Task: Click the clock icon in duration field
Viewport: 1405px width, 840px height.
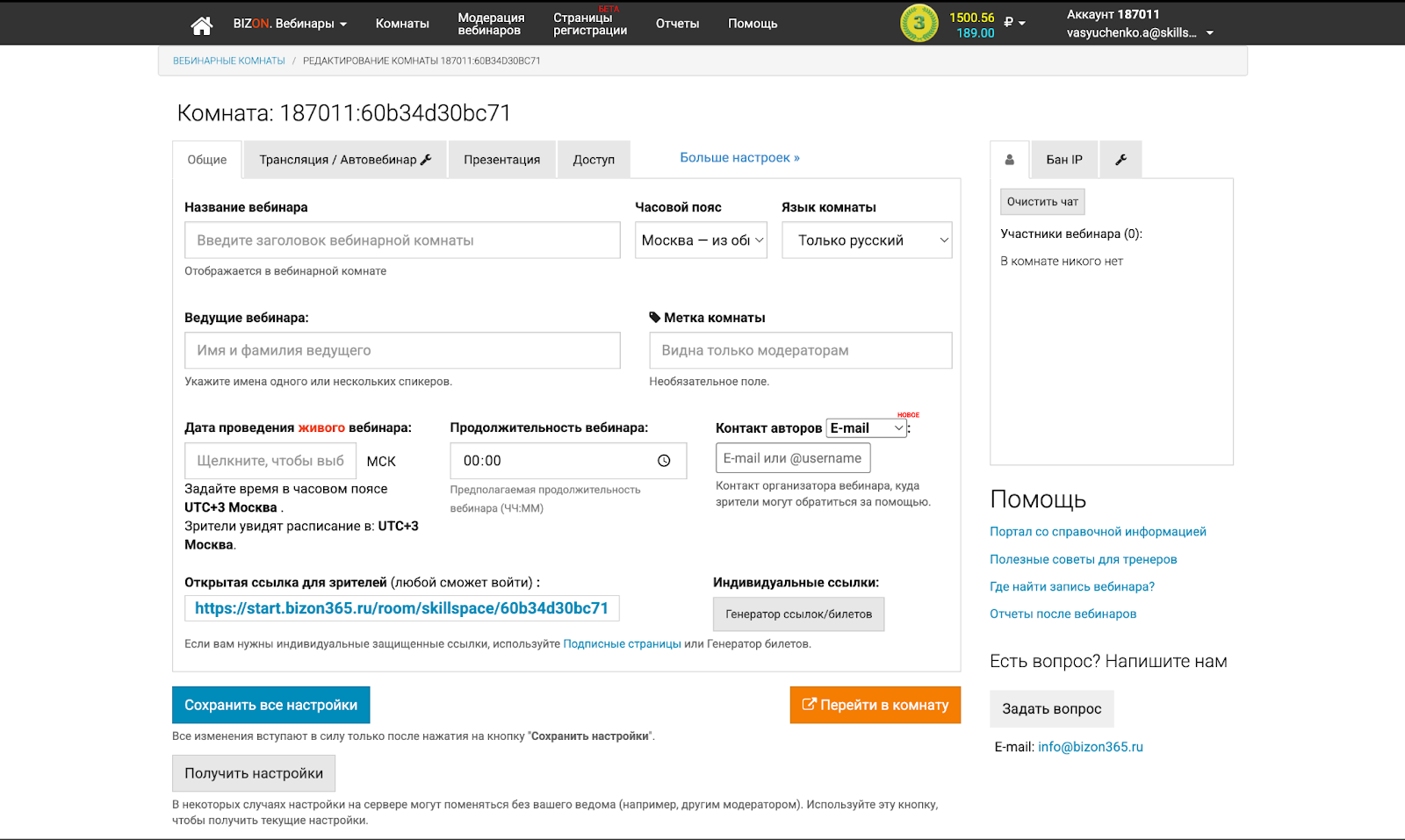Action: pos(664,461)
